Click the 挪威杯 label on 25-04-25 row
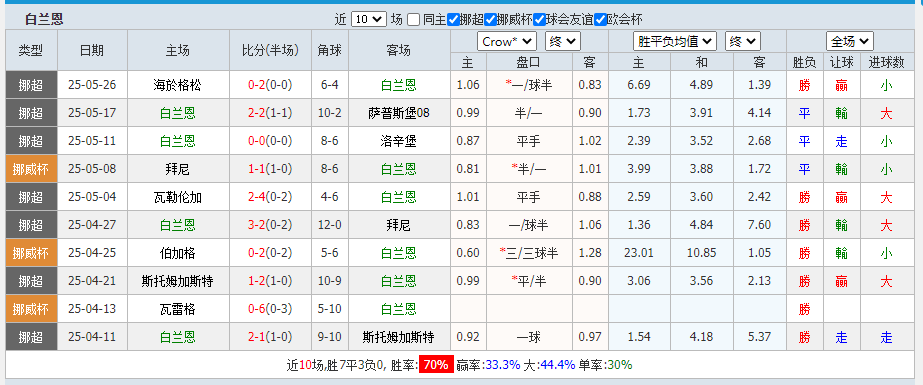923x385 pixels. 31,253
